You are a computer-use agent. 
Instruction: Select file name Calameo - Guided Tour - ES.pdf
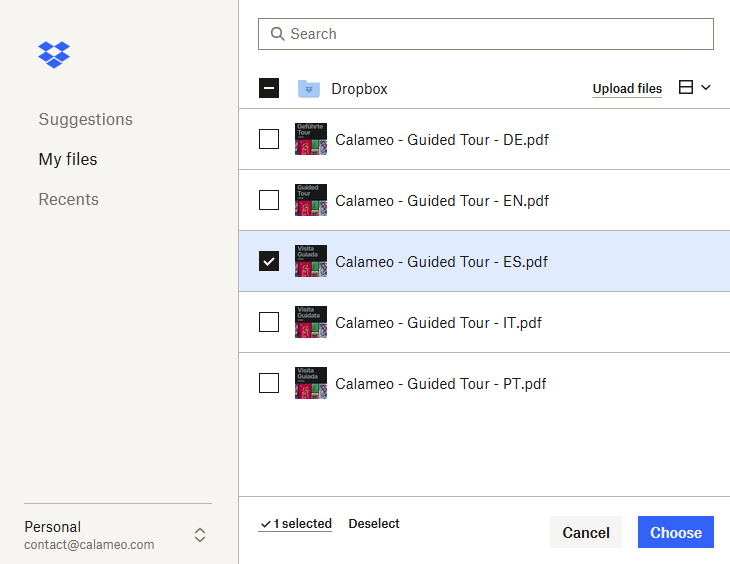[x=441, y=262]
